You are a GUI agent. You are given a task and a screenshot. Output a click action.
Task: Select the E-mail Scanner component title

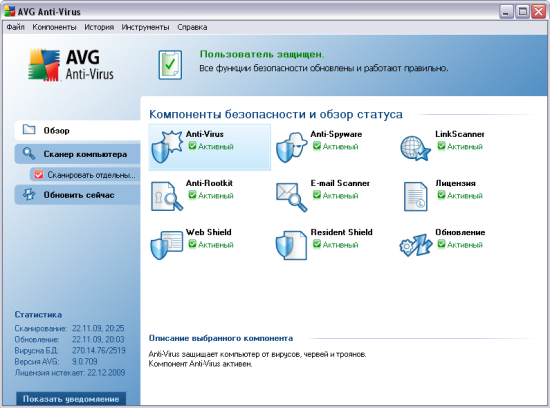click(x=340, y=183)
